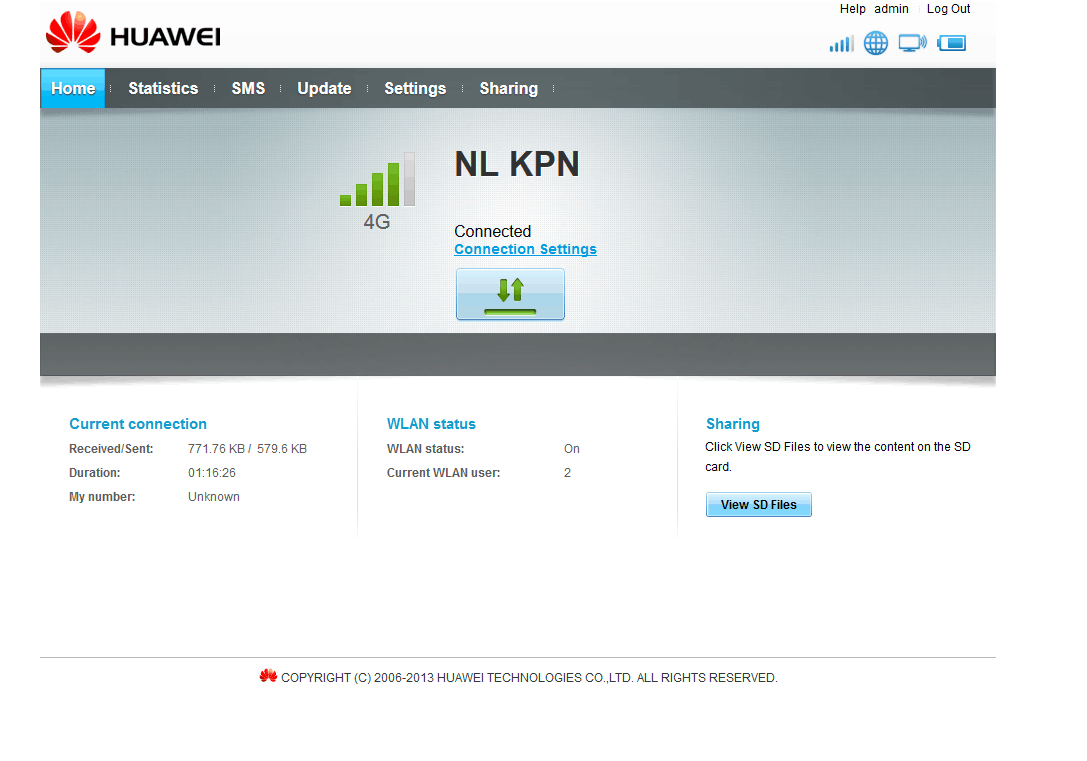This screenshot has width=1087, height=761.
Task: Open the Settings tab
Action: pyautogui.click(x=415, y=88)
